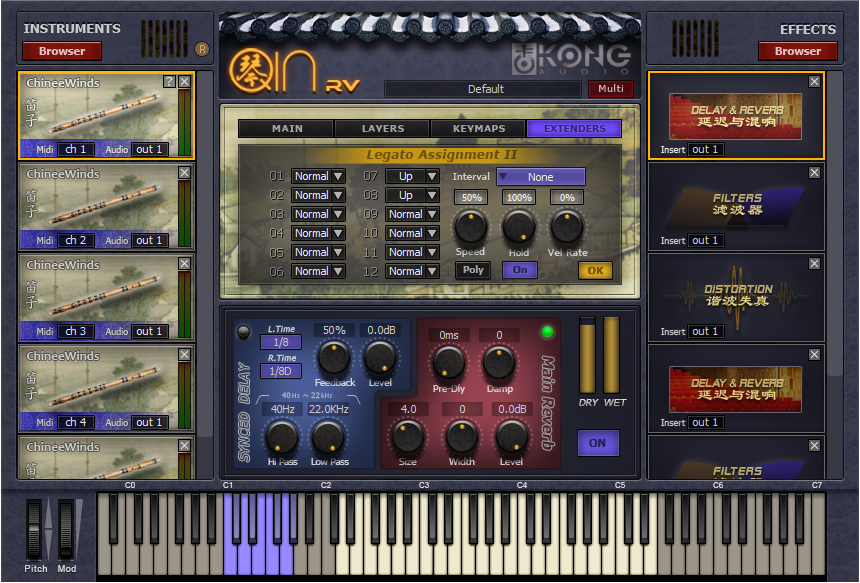Click the round R icon in Instruments header
860x583 pixels.
pos(202,49)
